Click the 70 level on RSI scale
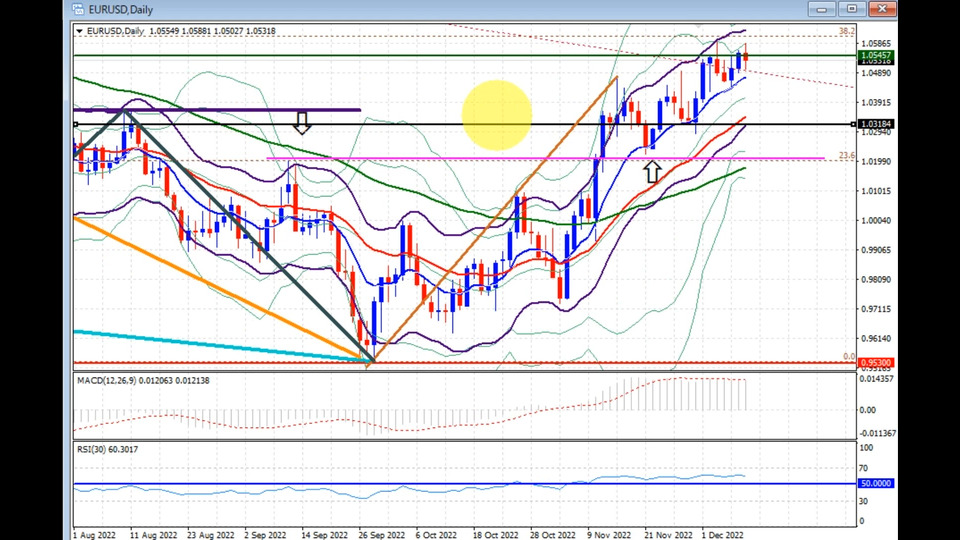960x540 pixels. 864,468
